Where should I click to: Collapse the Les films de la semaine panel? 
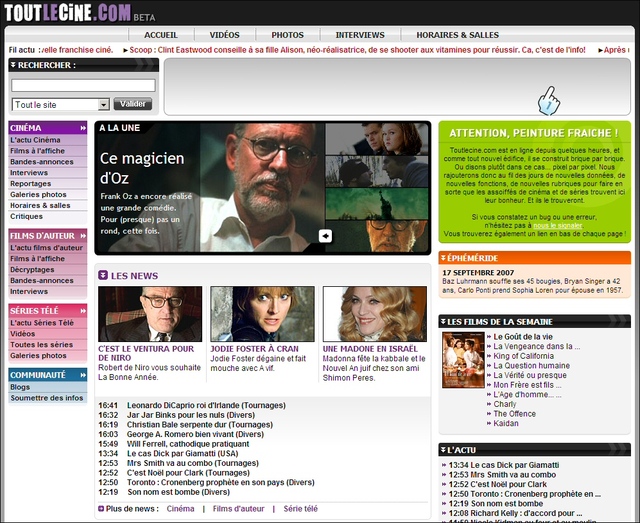pyautogui.click(x=444, y=321)
